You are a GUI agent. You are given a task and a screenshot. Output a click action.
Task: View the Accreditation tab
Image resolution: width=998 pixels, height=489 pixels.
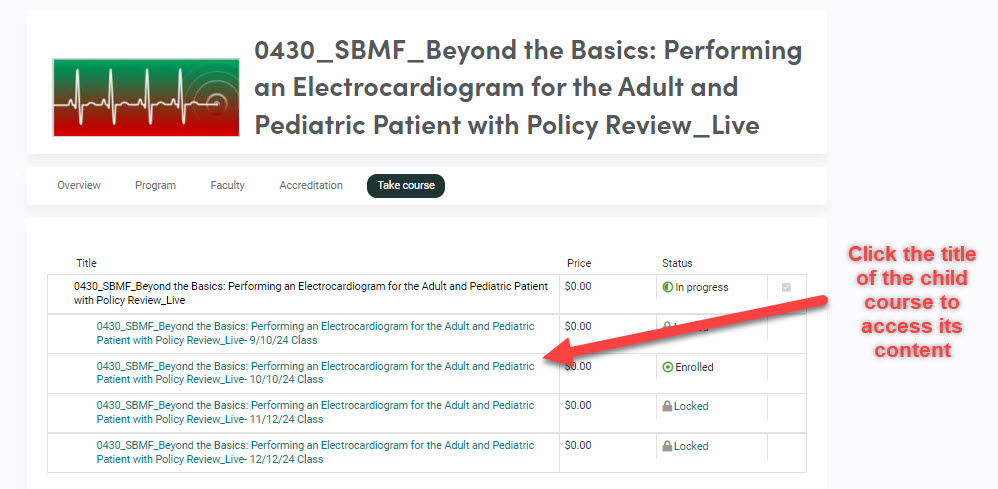coord(311,185)
